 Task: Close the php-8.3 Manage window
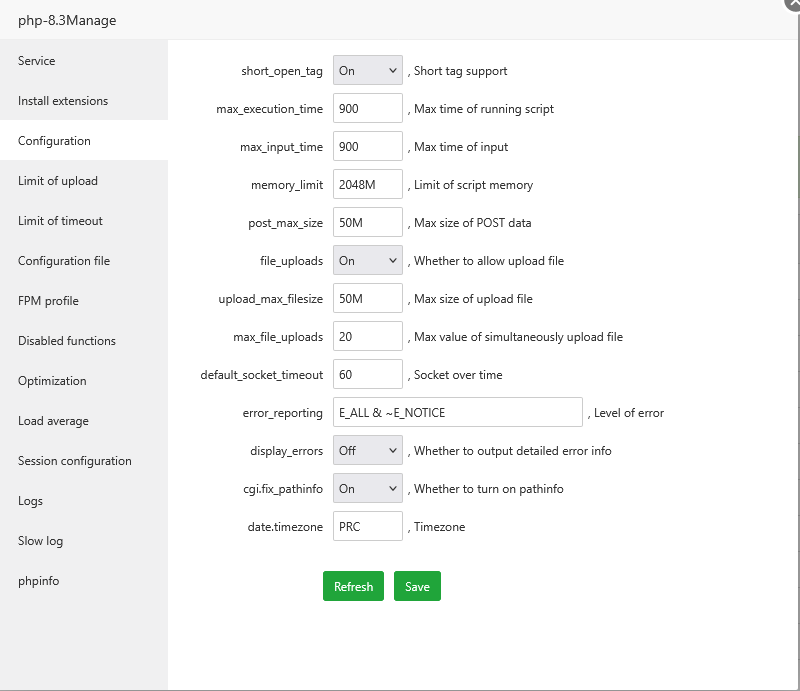pyautogui.click(x=790, y=8)
